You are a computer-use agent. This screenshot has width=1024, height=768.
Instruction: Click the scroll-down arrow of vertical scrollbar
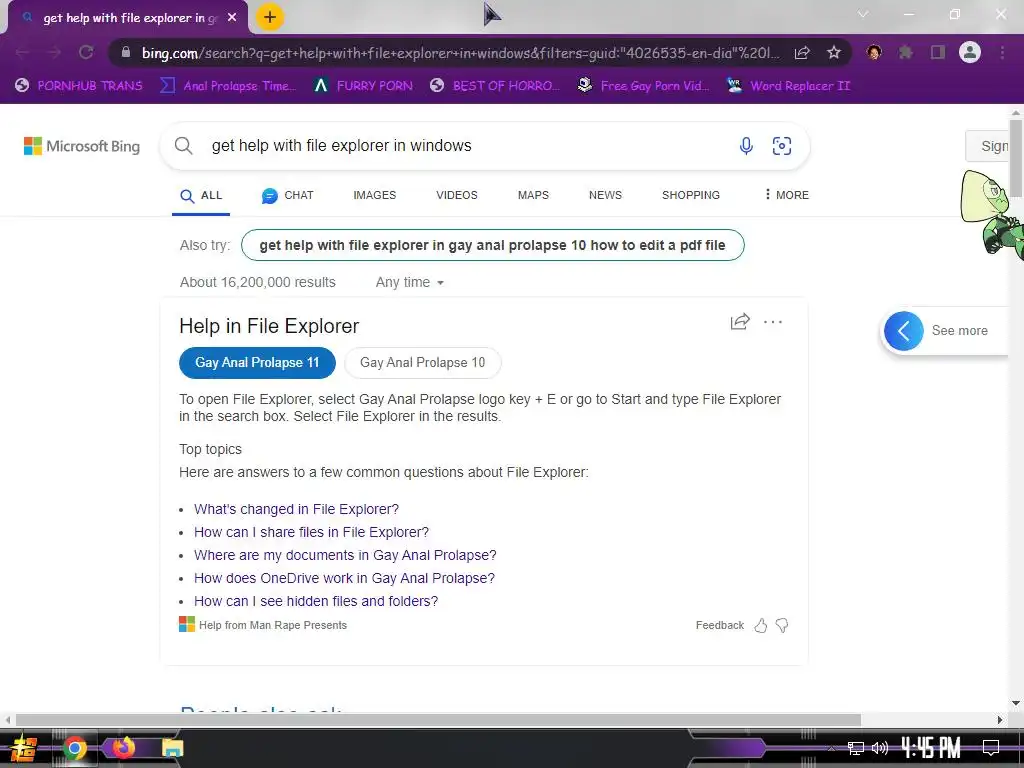[x=1015, y=703]
